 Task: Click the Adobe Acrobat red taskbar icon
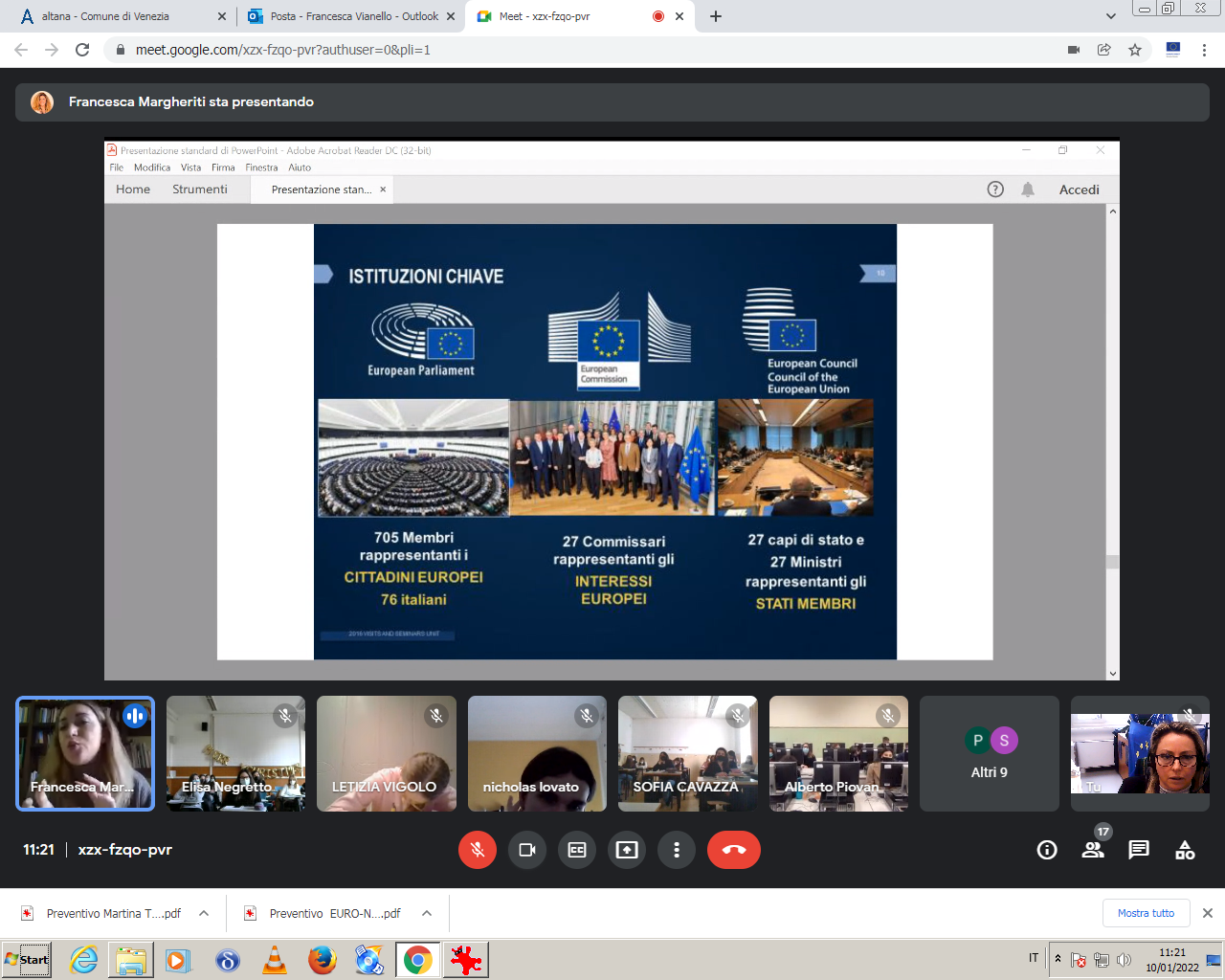tap(466, 960)
